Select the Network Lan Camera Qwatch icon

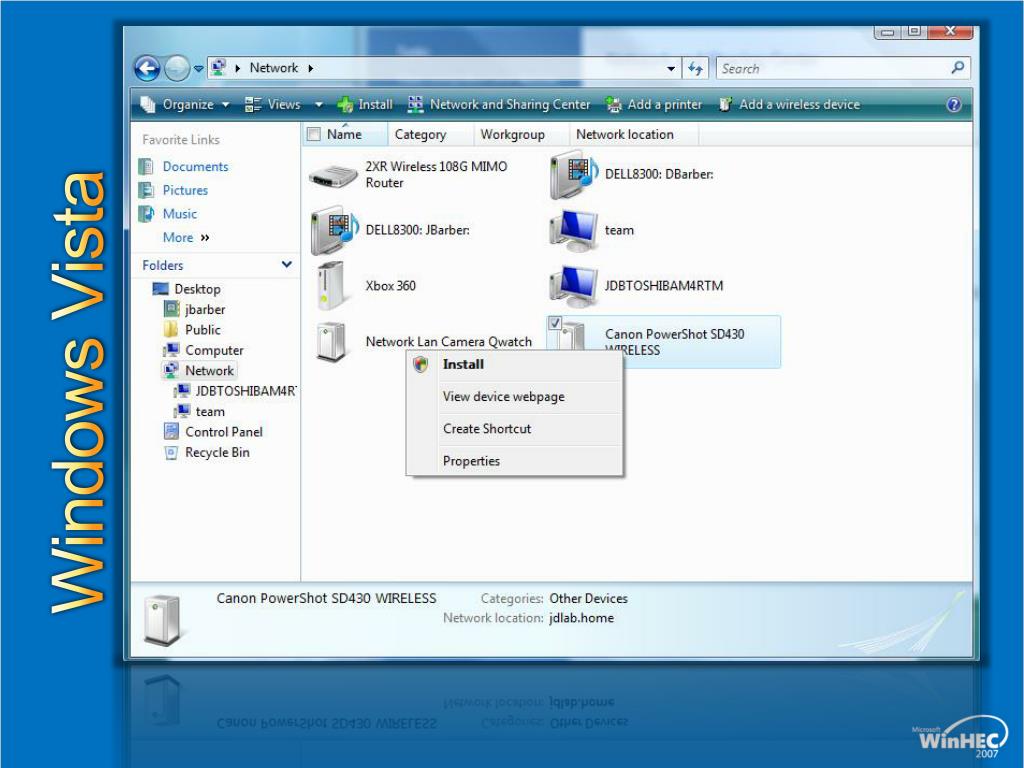pyautogui.click(x=330, y=342)
